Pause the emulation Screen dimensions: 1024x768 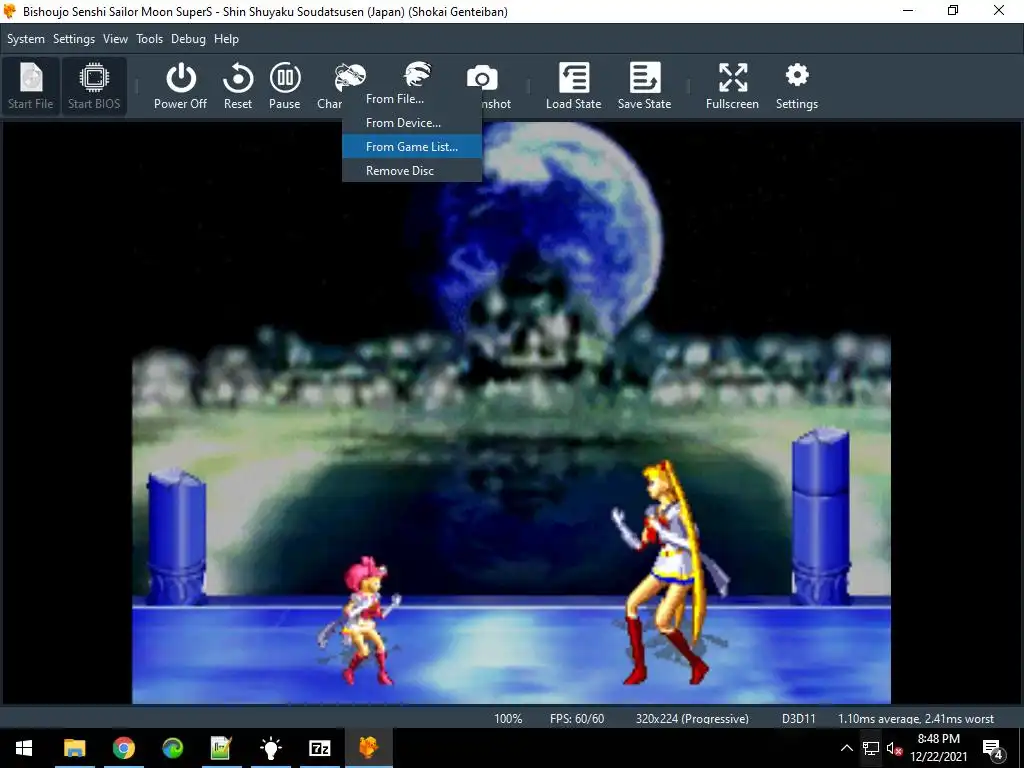click(x=285, y=86)
